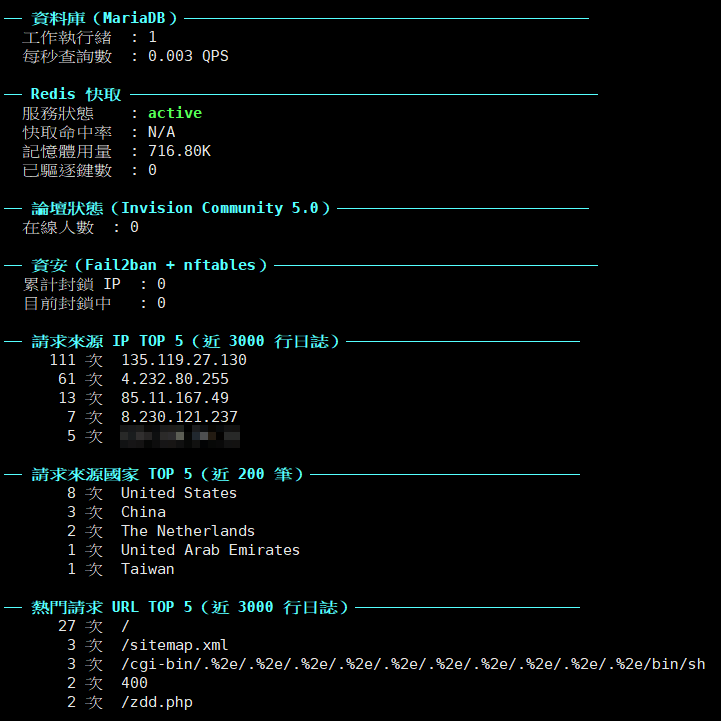Click the 716.80K memory usage value

(x=179, y=151)
